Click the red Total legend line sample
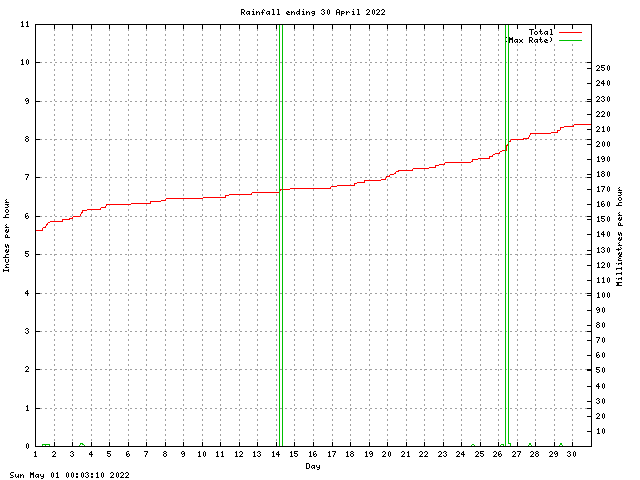The width and height of the screenshot is (640, 480). (x=570, y=32)
